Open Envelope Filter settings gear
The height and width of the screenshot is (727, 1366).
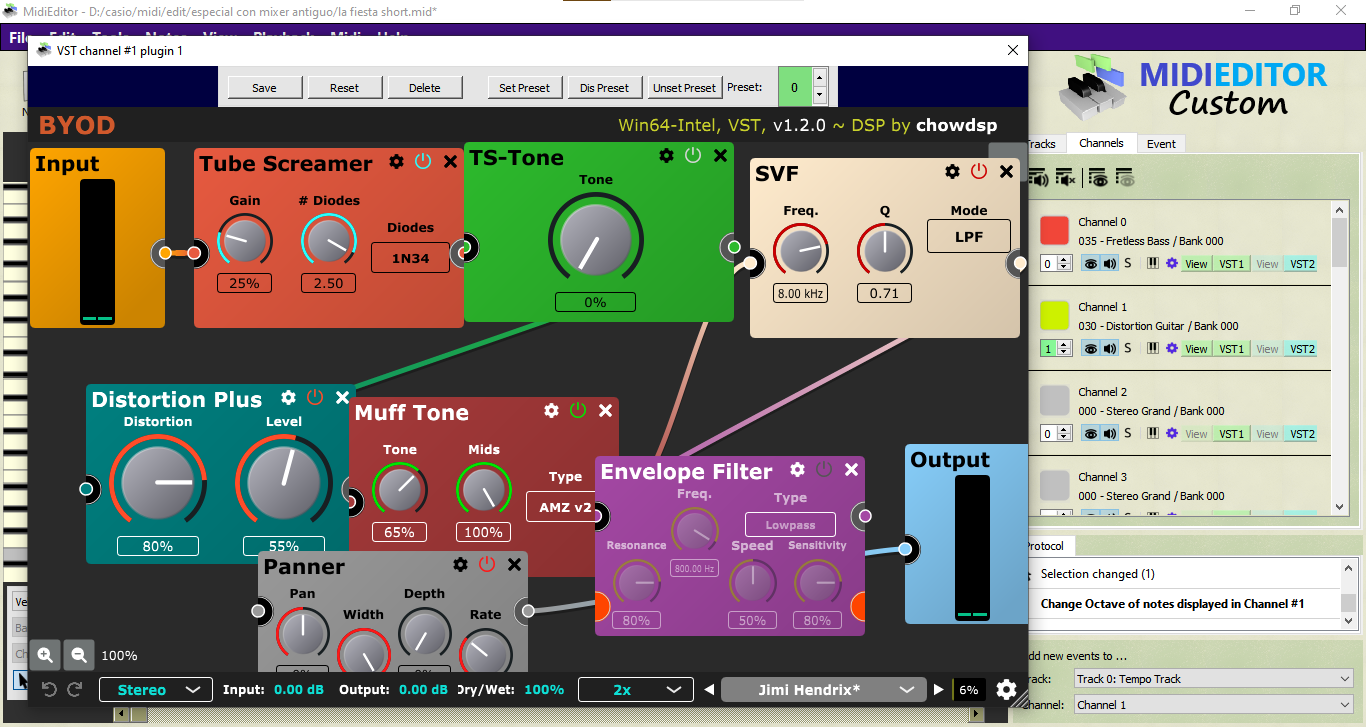pyautogui.click(x=797, y=469)
